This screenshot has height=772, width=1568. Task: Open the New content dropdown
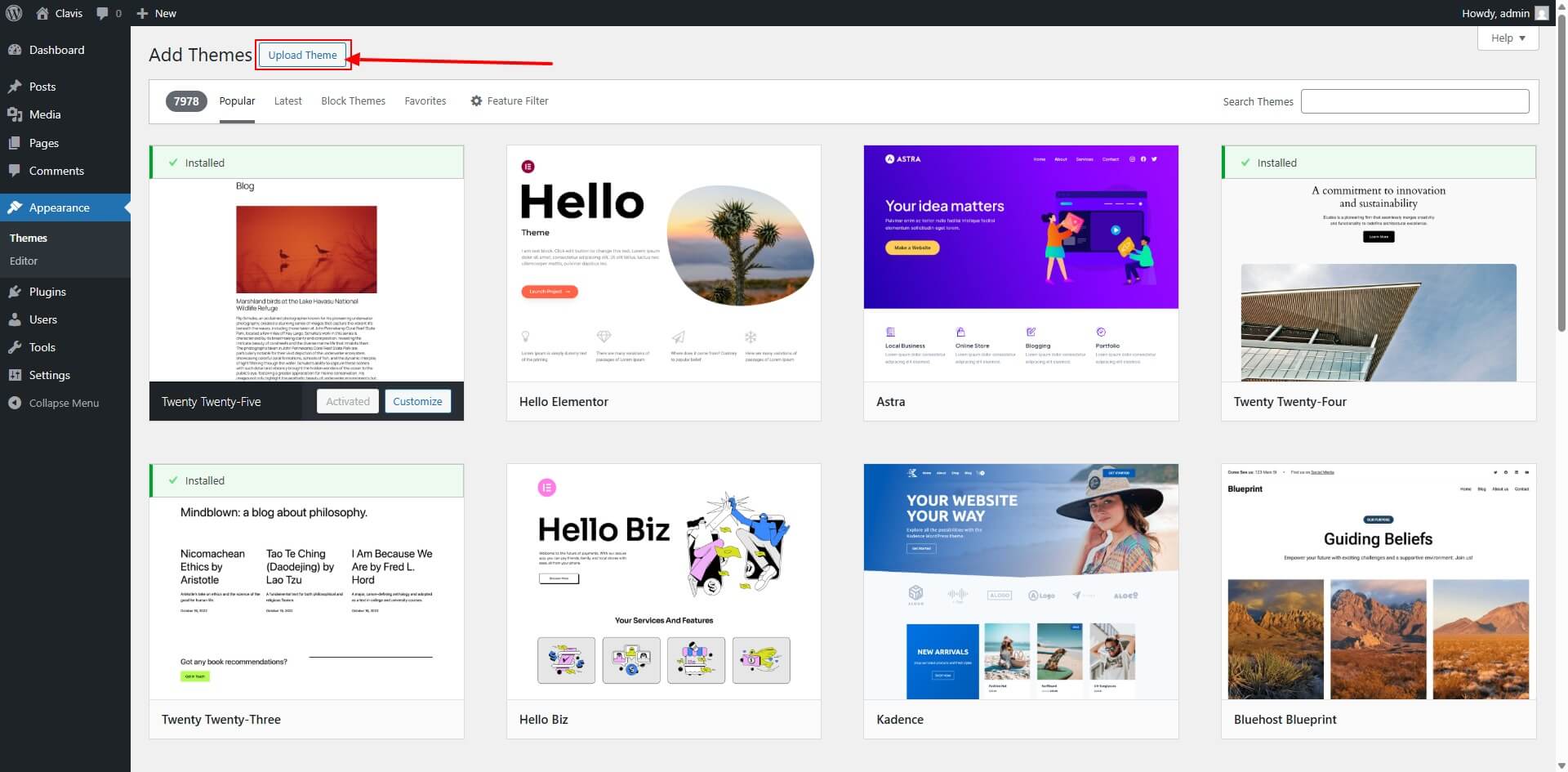click(x=156, y=13)
